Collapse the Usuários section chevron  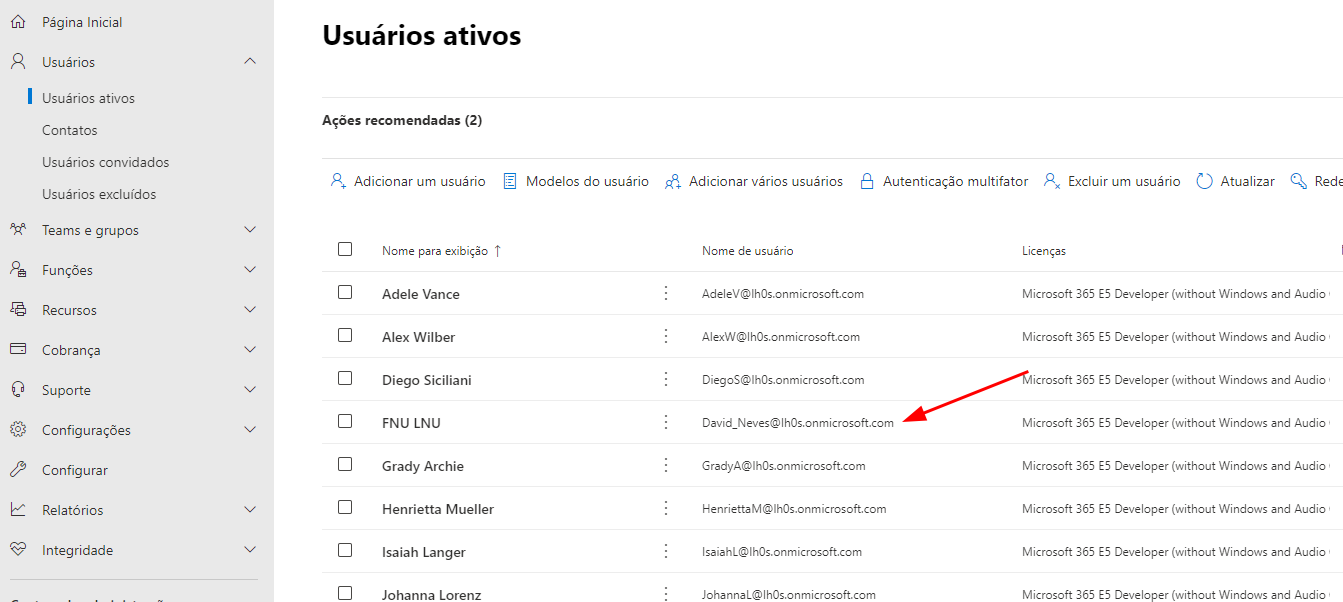pos(250,62)
